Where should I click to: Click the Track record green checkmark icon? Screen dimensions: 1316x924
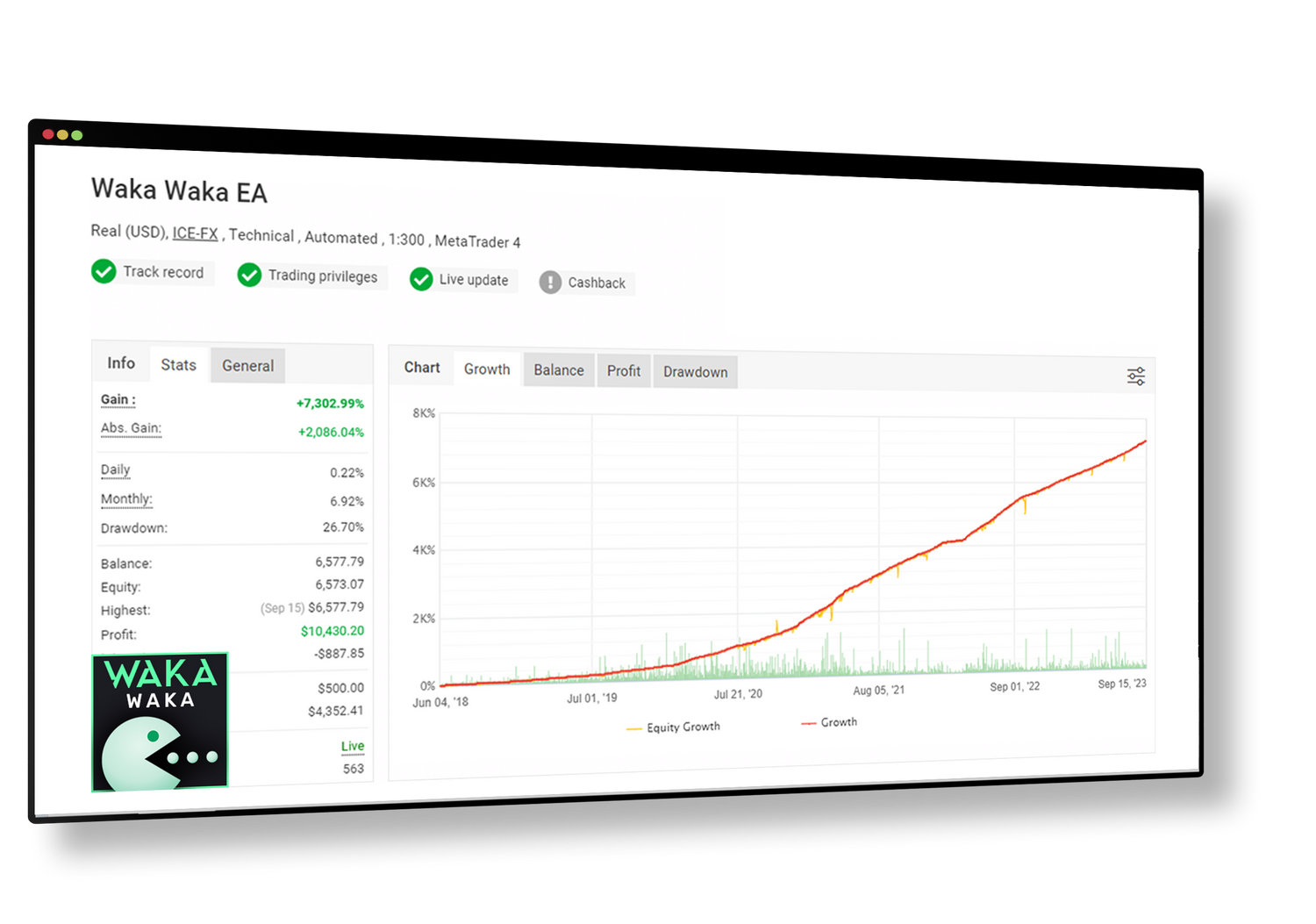click(104, 271)
